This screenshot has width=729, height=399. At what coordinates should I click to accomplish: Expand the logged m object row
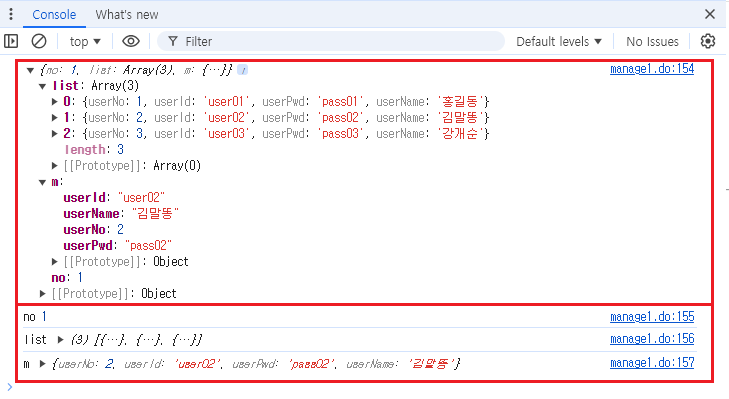pyautogui.click(x=42, y=364)
